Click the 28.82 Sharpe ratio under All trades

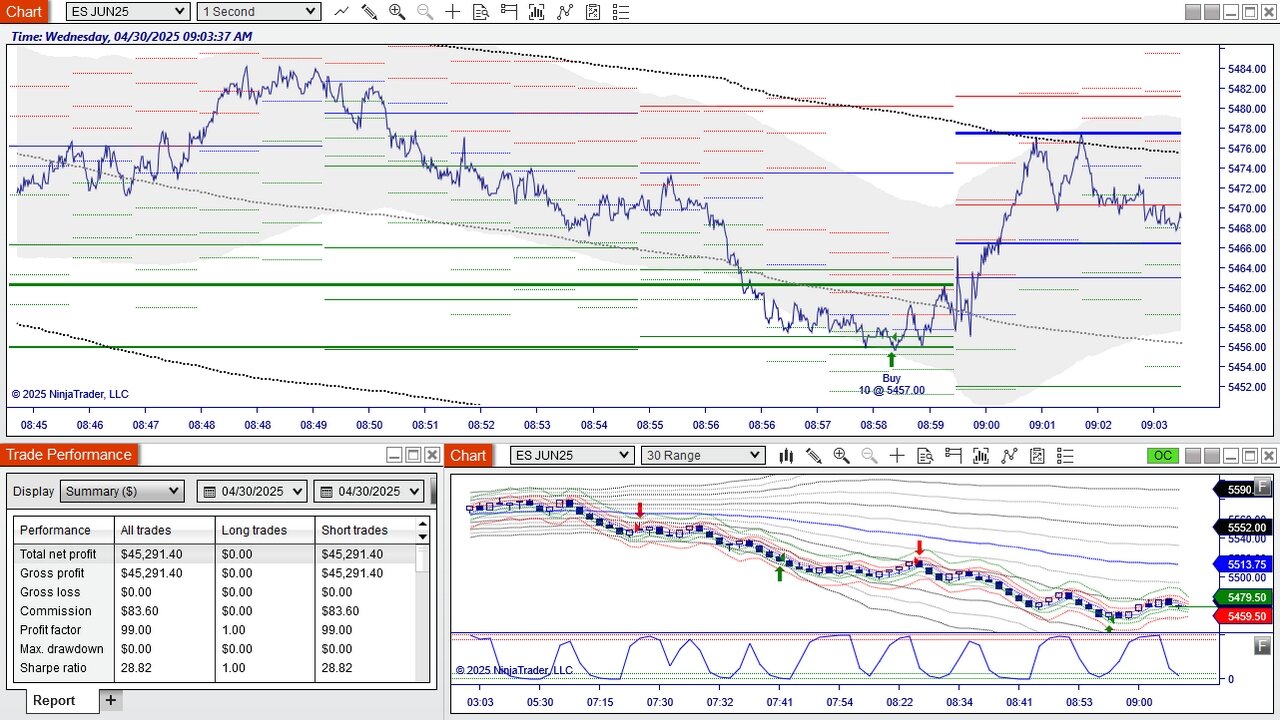coord(136,668)
